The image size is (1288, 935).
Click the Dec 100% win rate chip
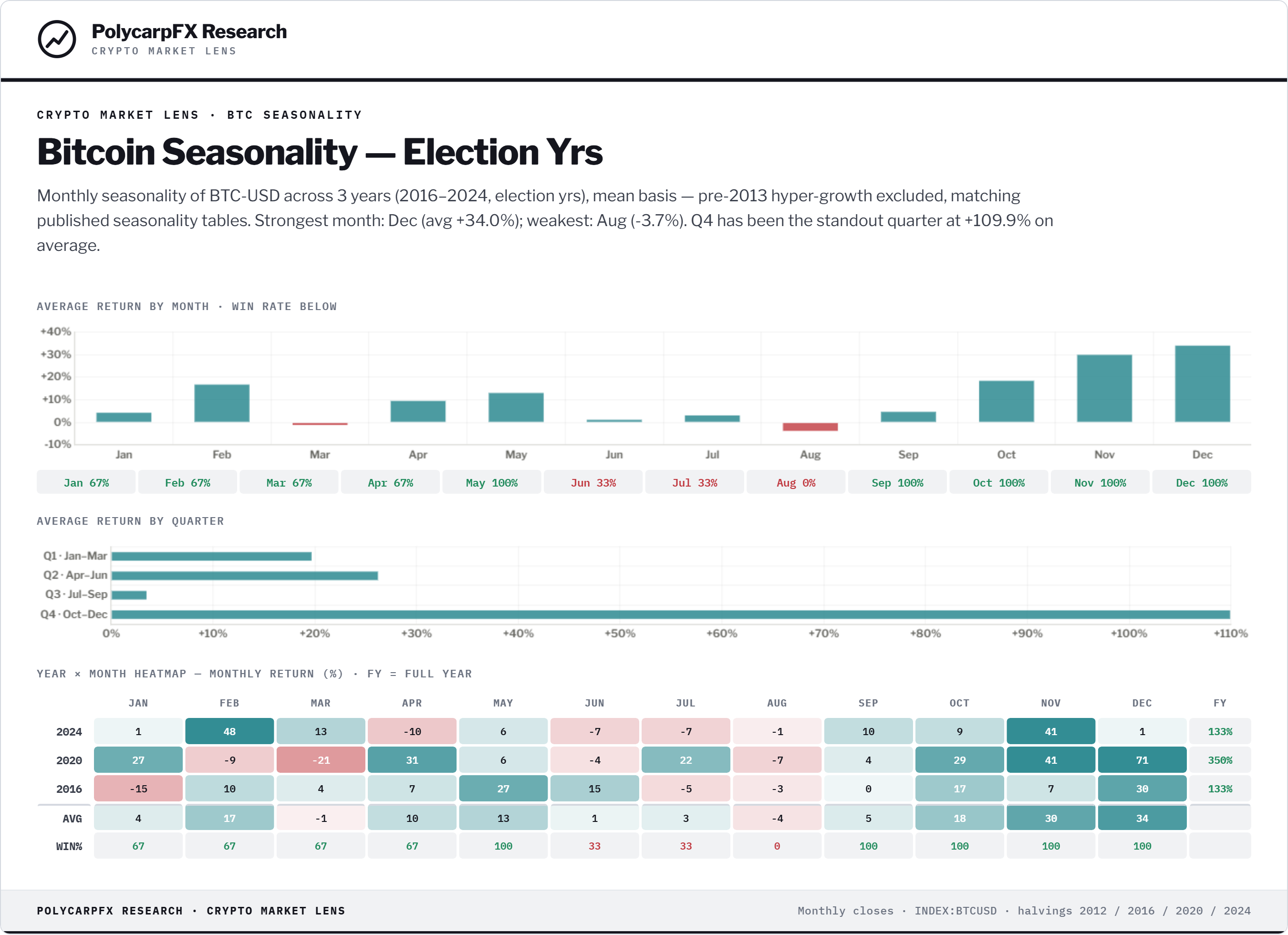[1202, 482]
